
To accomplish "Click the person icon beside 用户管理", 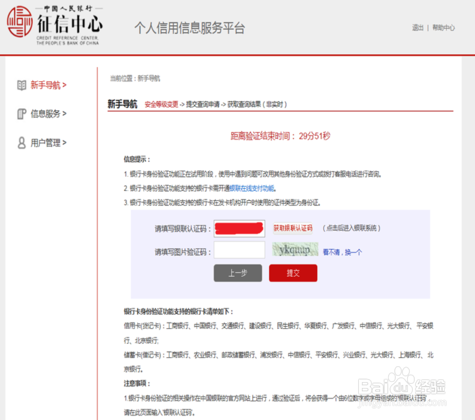I will point(22,143).
